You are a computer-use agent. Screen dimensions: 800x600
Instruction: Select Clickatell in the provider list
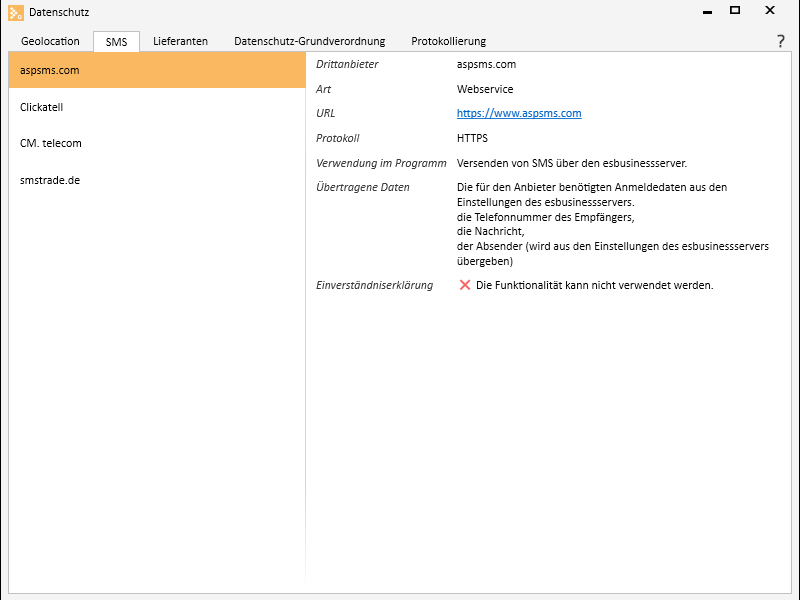click(157, 107)
